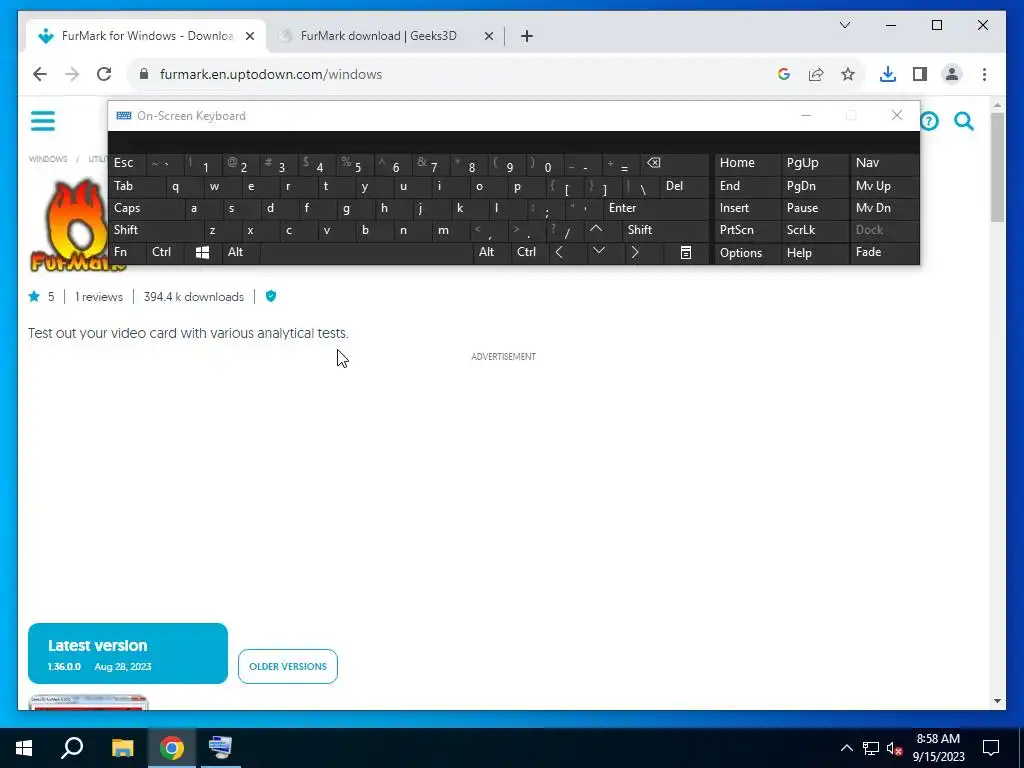The height and width of the screenshot is (768, 1024).
Task: Open the help question mark icon
Action: 929,121
